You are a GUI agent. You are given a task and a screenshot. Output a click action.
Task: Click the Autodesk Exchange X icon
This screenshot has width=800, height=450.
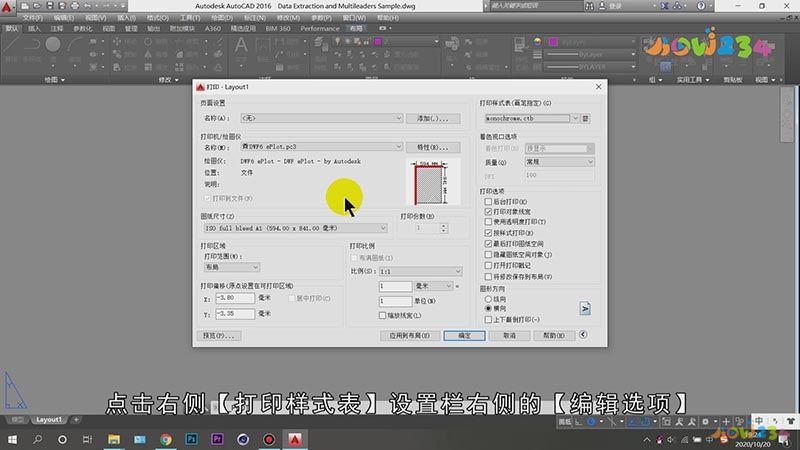[x=664, y=6]
